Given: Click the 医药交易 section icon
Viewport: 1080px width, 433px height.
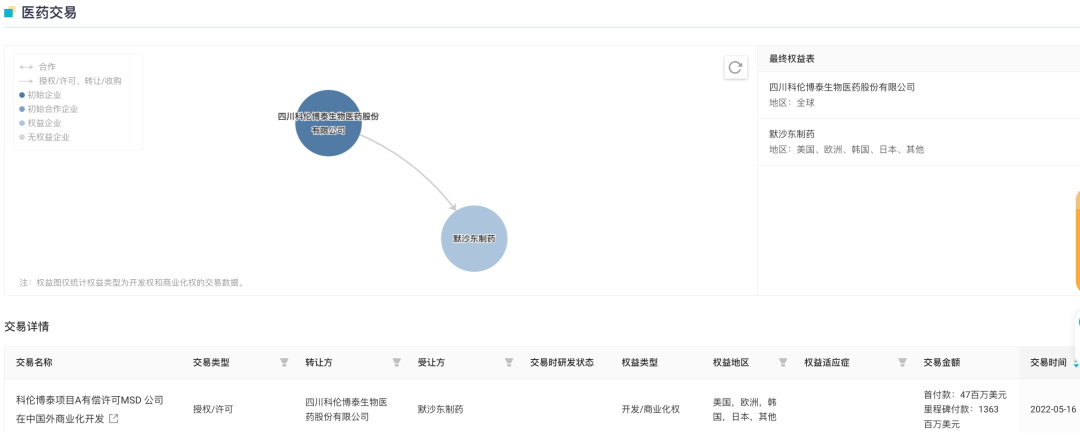Looking at the screenshot, I should pyautogui.click(x=10, y=12).
